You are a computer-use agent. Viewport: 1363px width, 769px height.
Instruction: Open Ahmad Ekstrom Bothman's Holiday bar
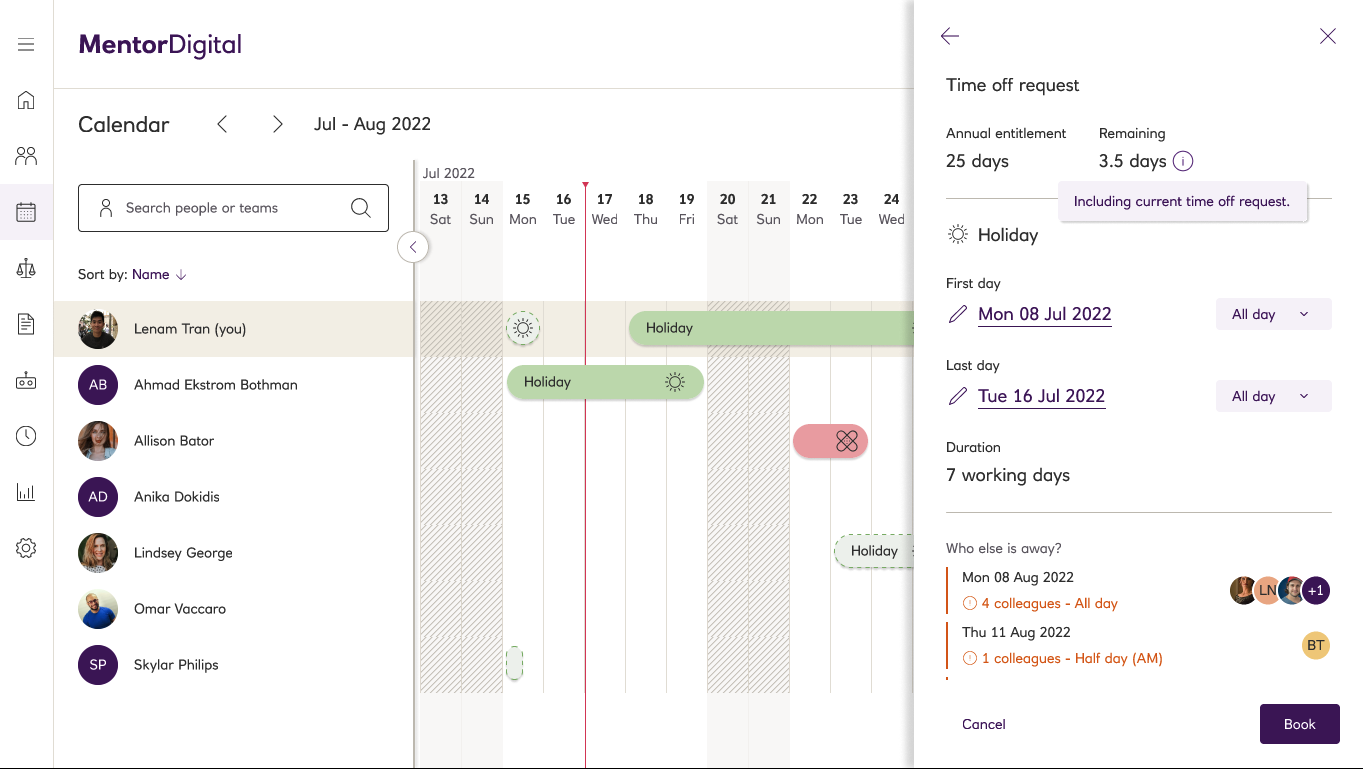[x=605, y=382]
